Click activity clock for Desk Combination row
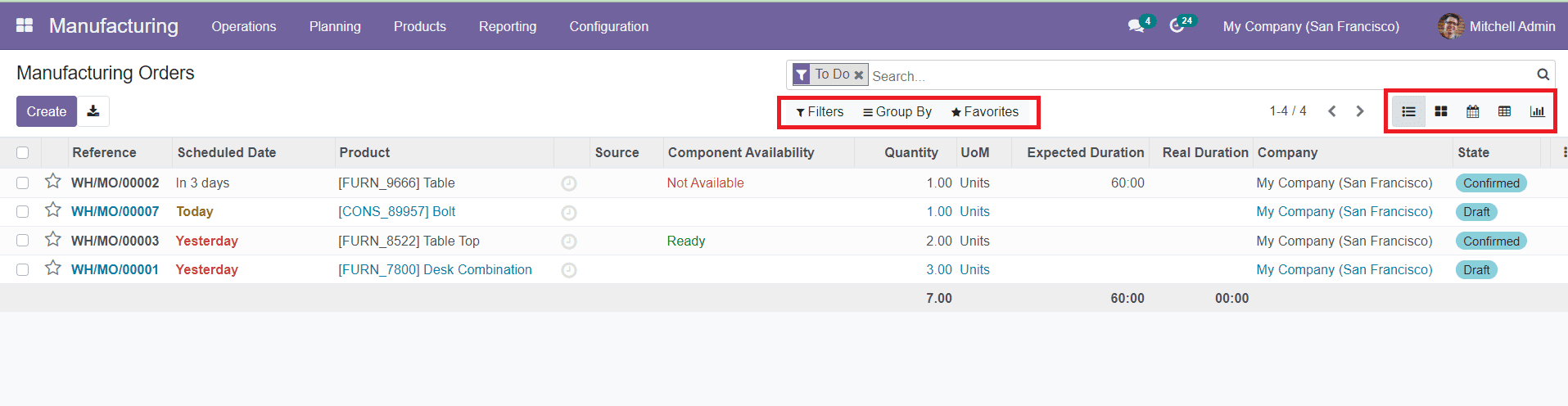 [x=569, y=270]
